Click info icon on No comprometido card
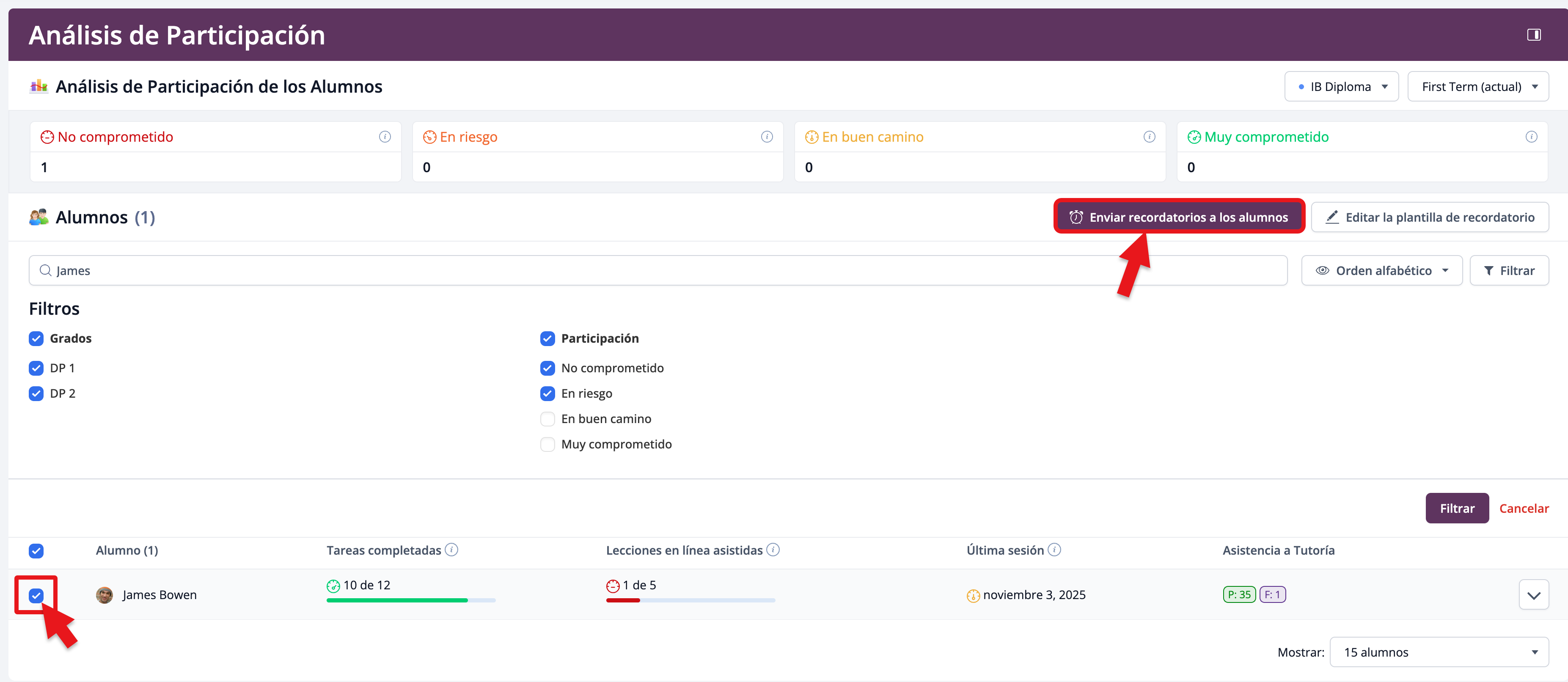 click(385, 136)
